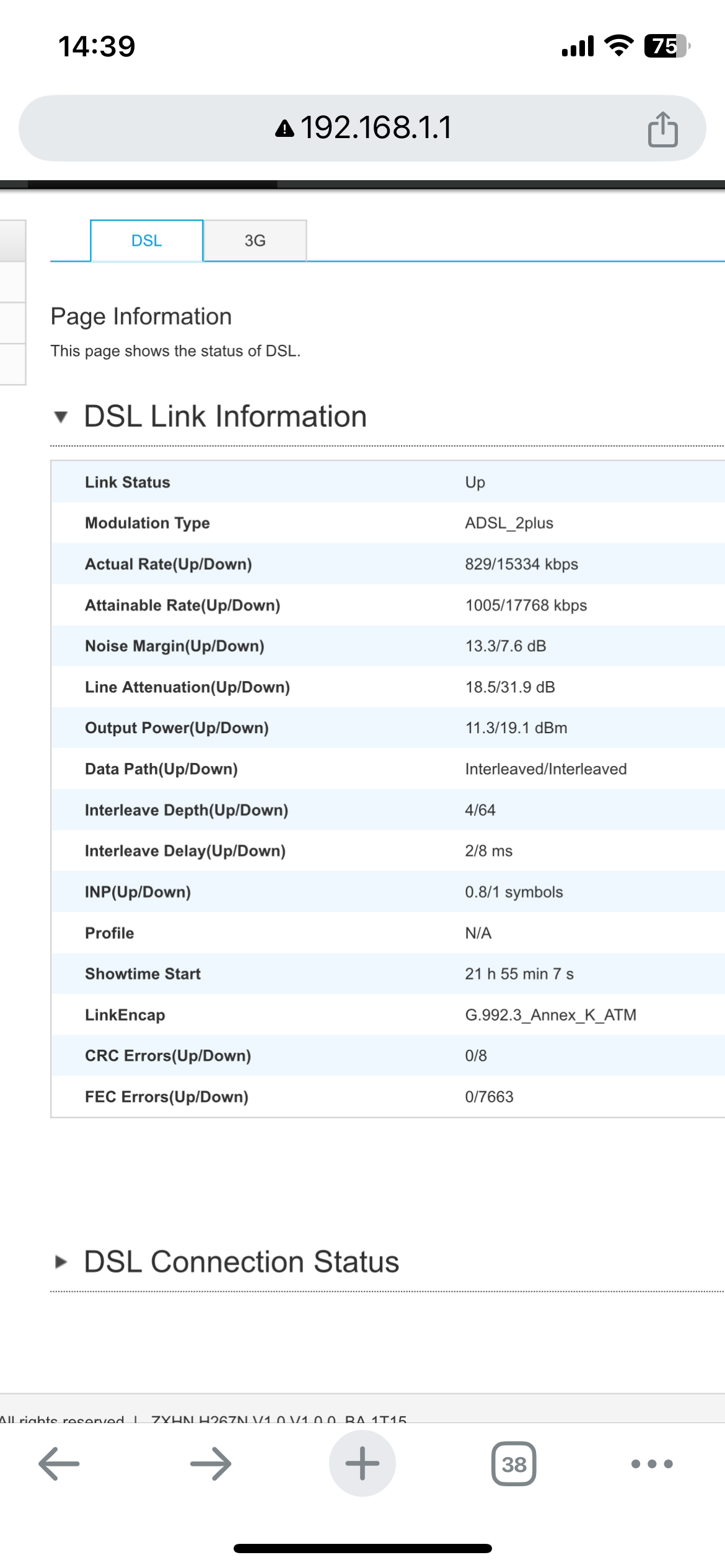Select the ADSL_2plus value
Image resolution: width=725 pixels, height=1568 pixels.
click(509, 523)
